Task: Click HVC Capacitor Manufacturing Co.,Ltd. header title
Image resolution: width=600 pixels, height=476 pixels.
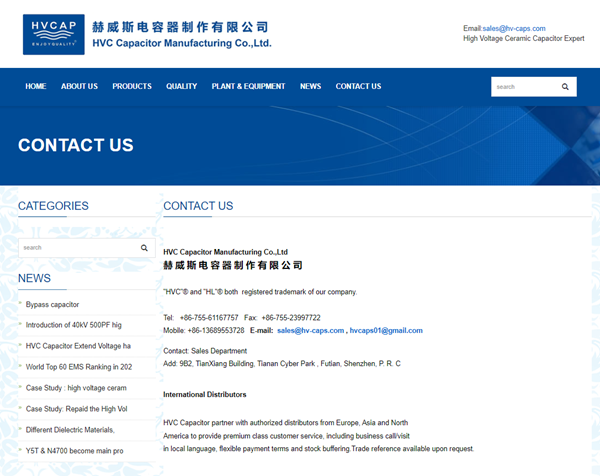Action: [182, 43]
